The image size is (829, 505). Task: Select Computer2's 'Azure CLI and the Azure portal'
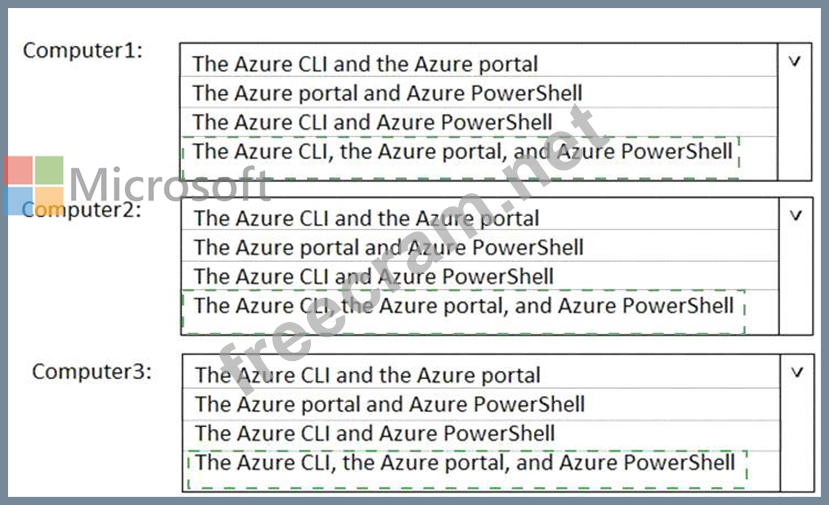[366, 218]
